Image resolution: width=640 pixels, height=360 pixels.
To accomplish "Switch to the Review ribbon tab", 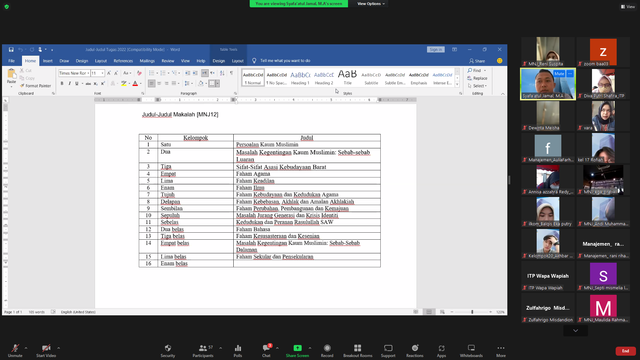I will (168, 61).
